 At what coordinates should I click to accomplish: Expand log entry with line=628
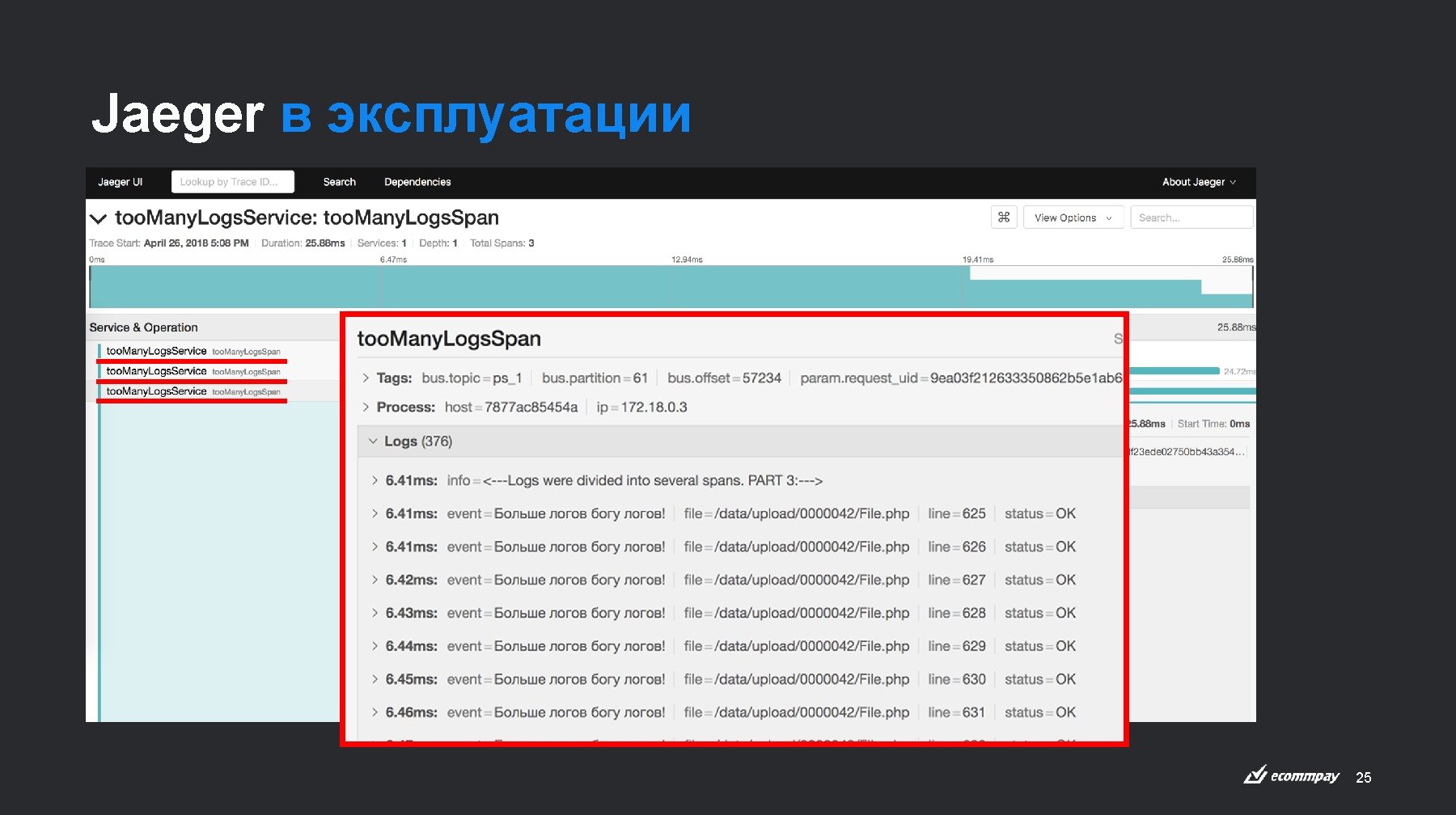375,613
